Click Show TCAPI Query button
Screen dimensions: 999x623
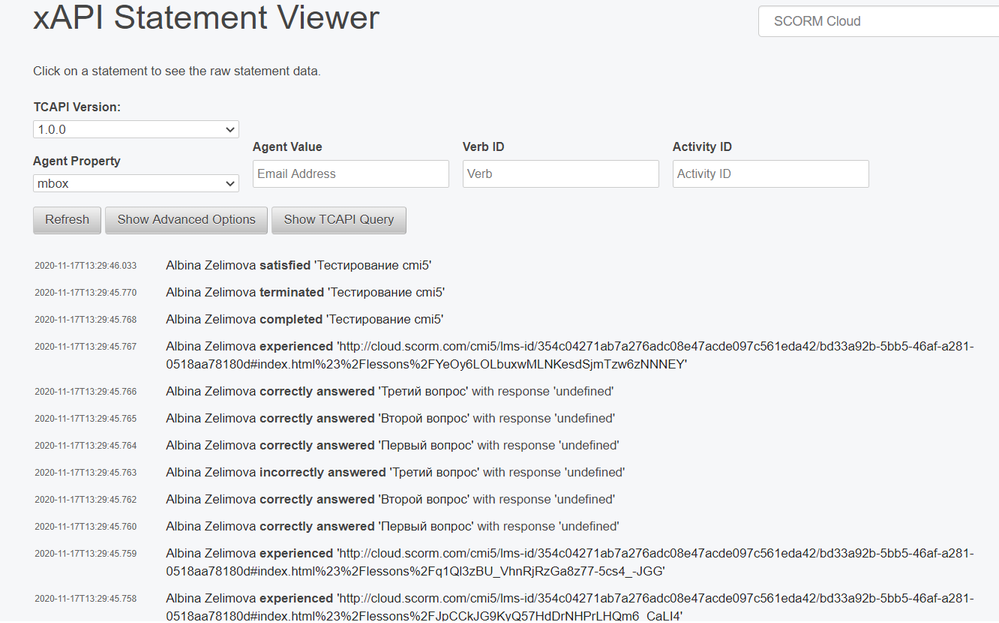coord(339,220)
